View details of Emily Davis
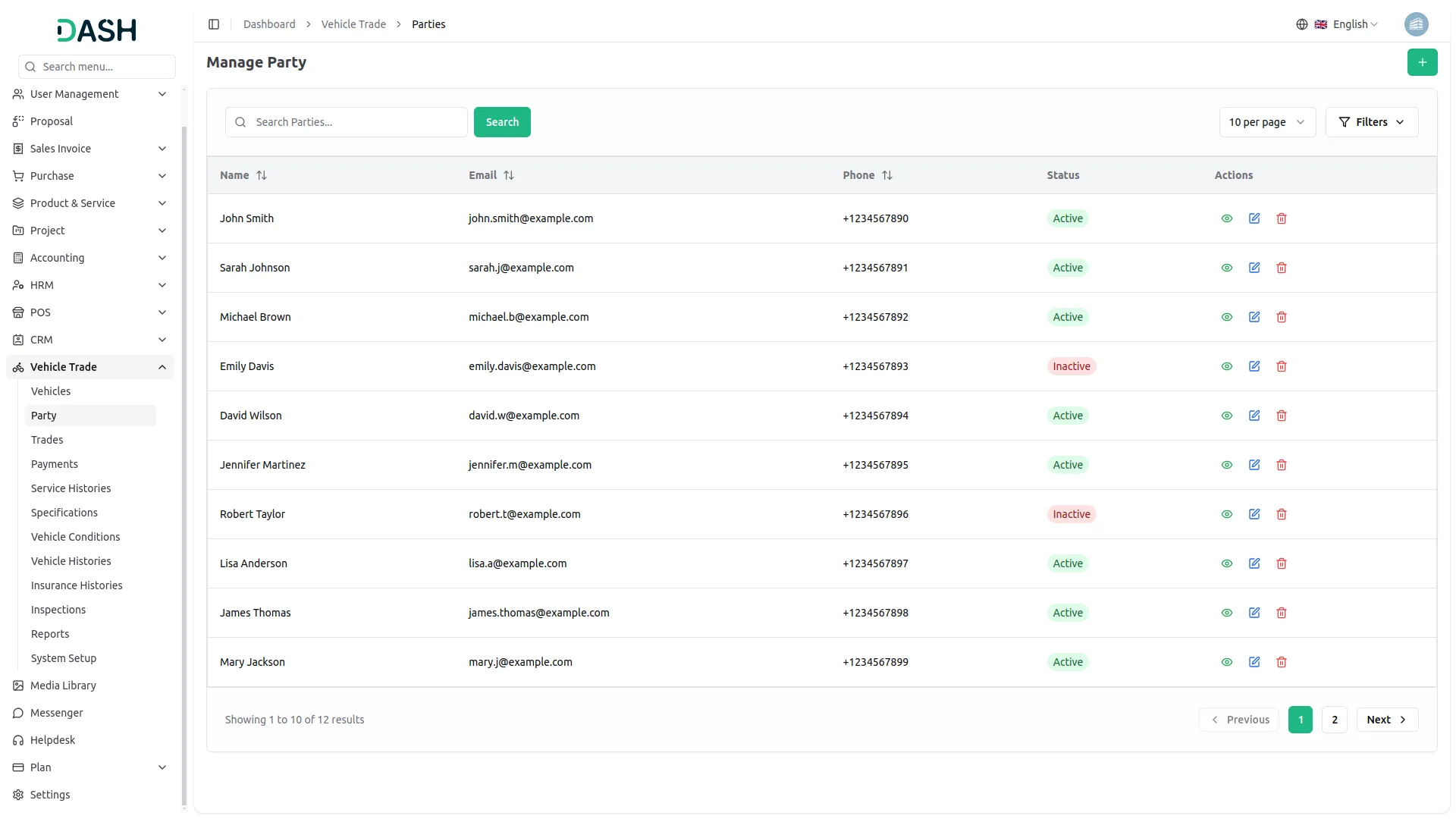 [x=1227, y=366]
